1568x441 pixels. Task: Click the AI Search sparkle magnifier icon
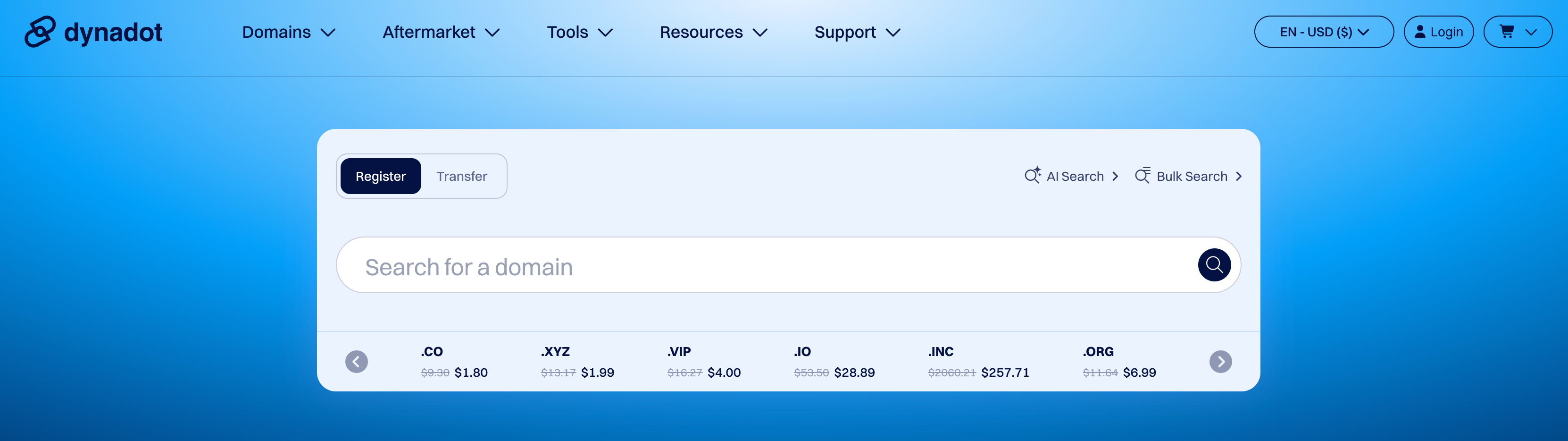(1032, 176)
